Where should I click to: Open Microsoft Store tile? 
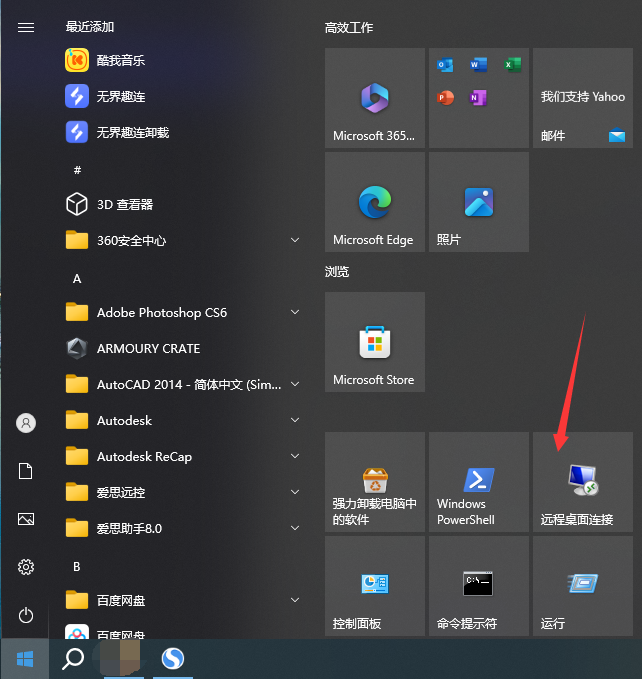coord(375,342)
